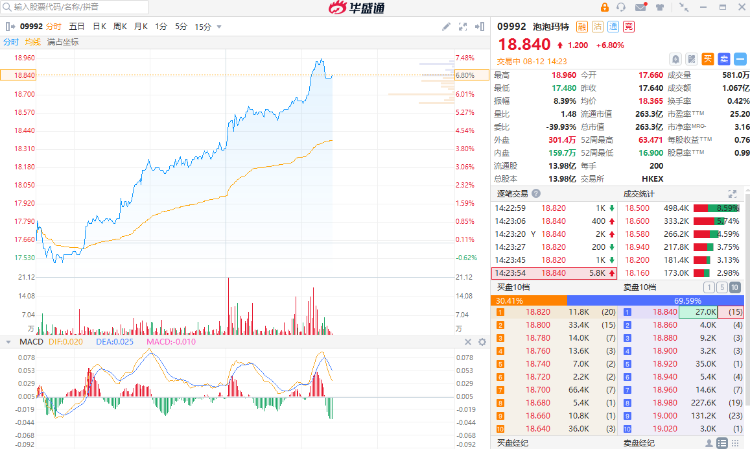Click the 沽 short-sell tag icon
This screenshot has width=750, height=449.
(x=597, y=27)
